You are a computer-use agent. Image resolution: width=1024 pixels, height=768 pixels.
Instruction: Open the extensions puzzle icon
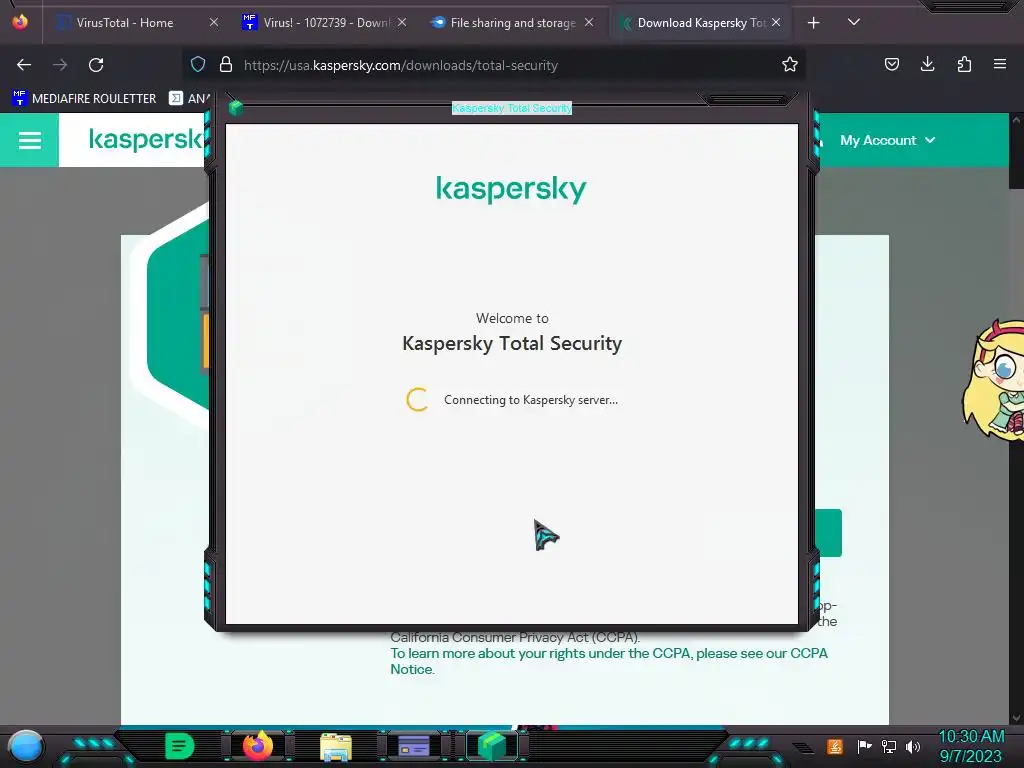click(964, 64)
